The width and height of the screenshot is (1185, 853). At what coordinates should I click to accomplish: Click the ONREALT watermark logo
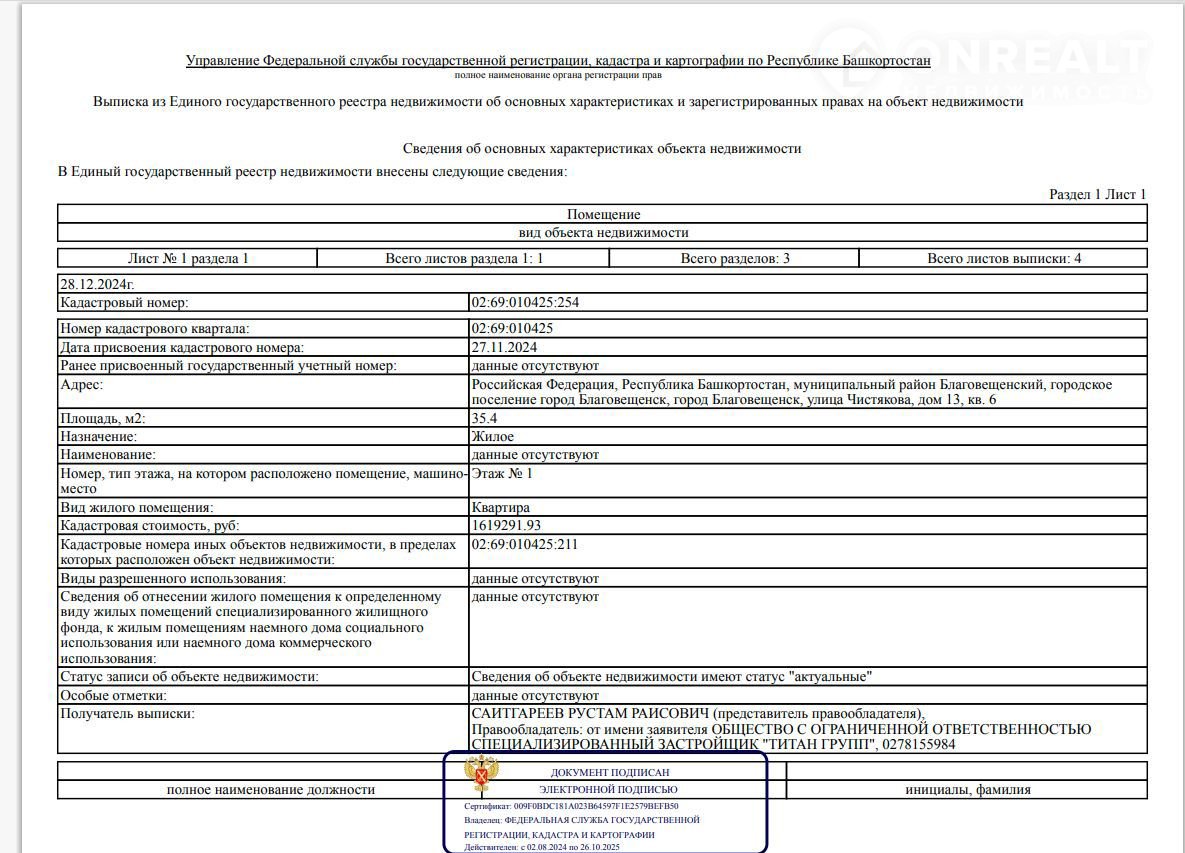click(985, 67)
